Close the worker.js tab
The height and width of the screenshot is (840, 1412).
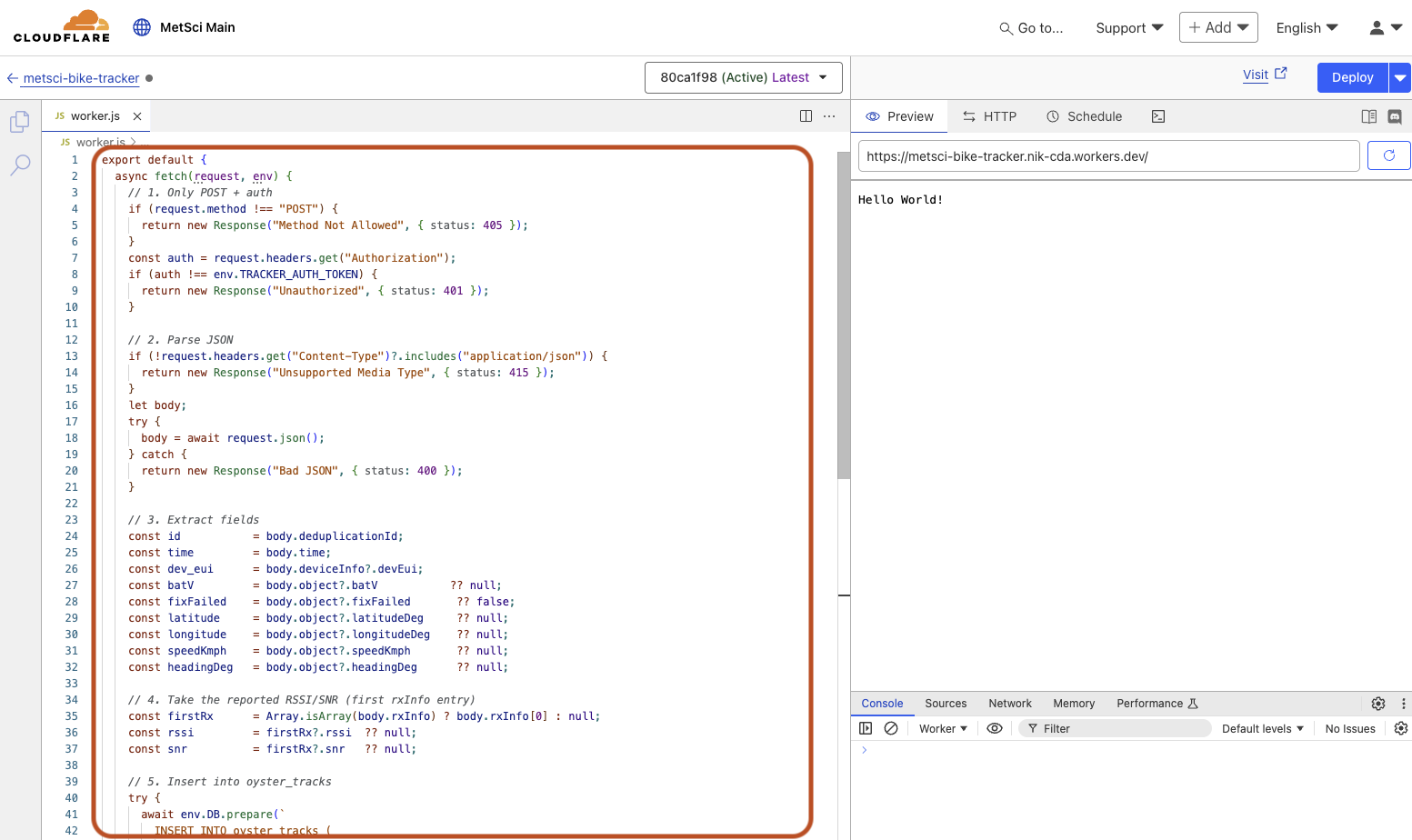click(137, 116)
